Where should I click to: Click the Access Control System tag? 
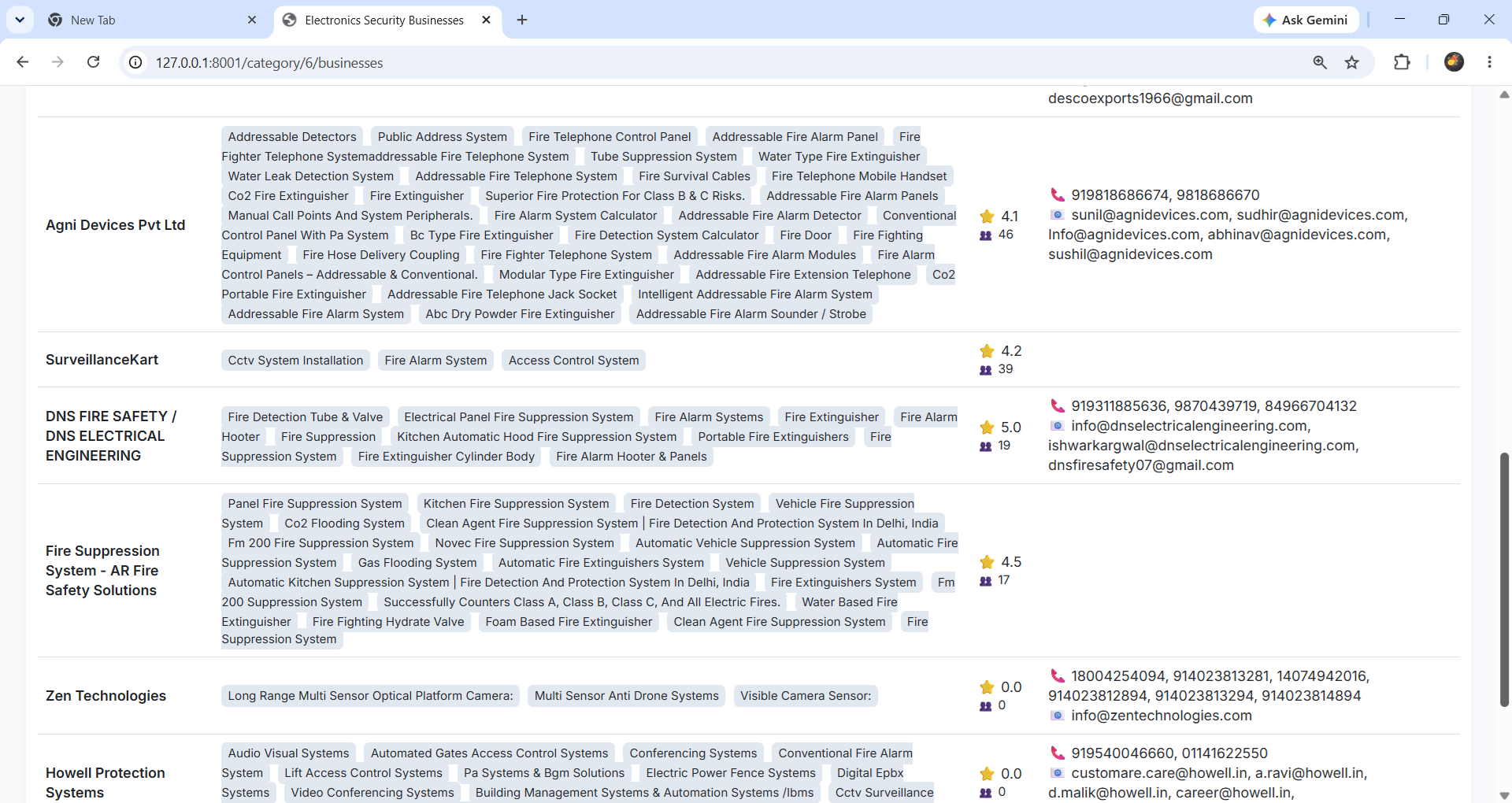click(573, 361)
